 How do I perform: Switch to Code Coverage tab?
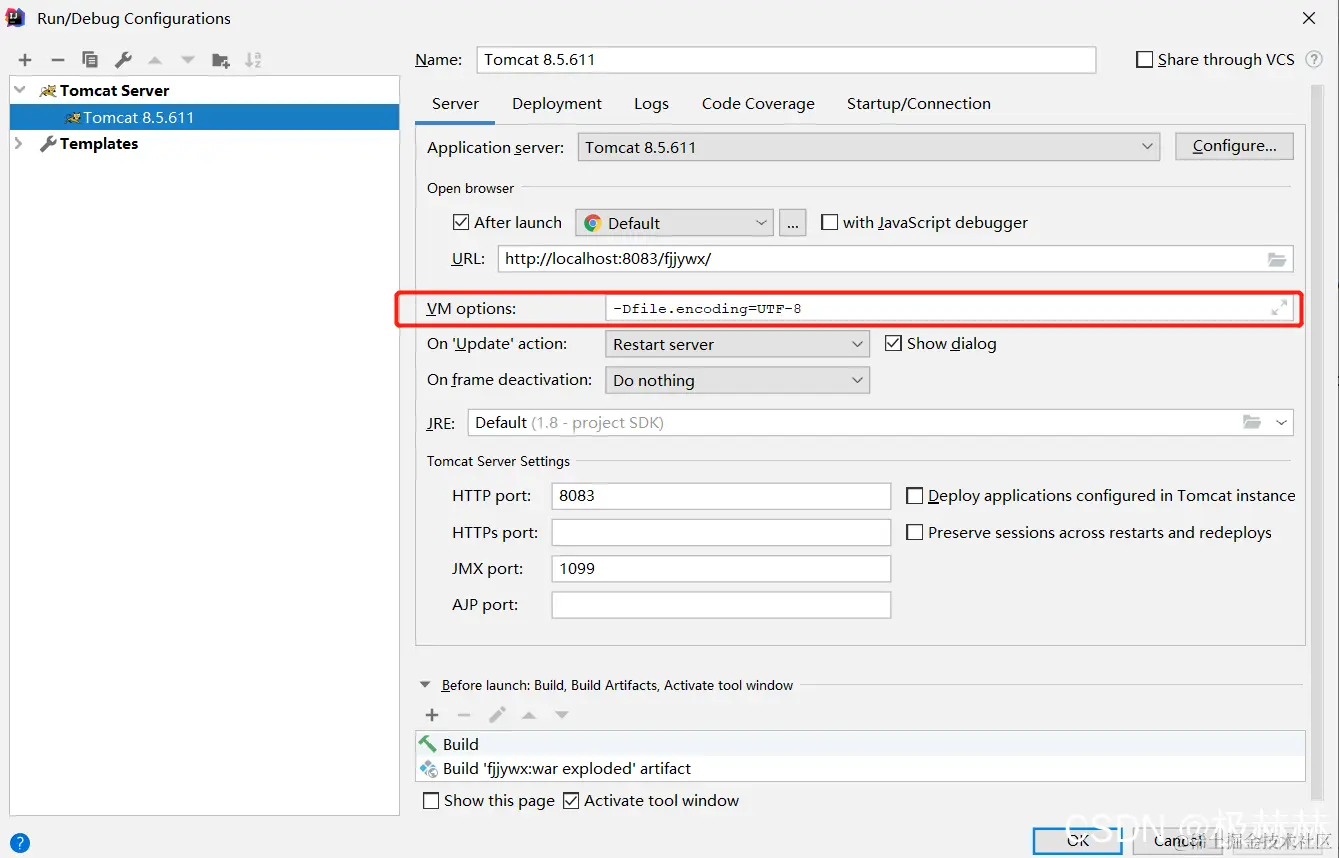[x=758, y=104]
